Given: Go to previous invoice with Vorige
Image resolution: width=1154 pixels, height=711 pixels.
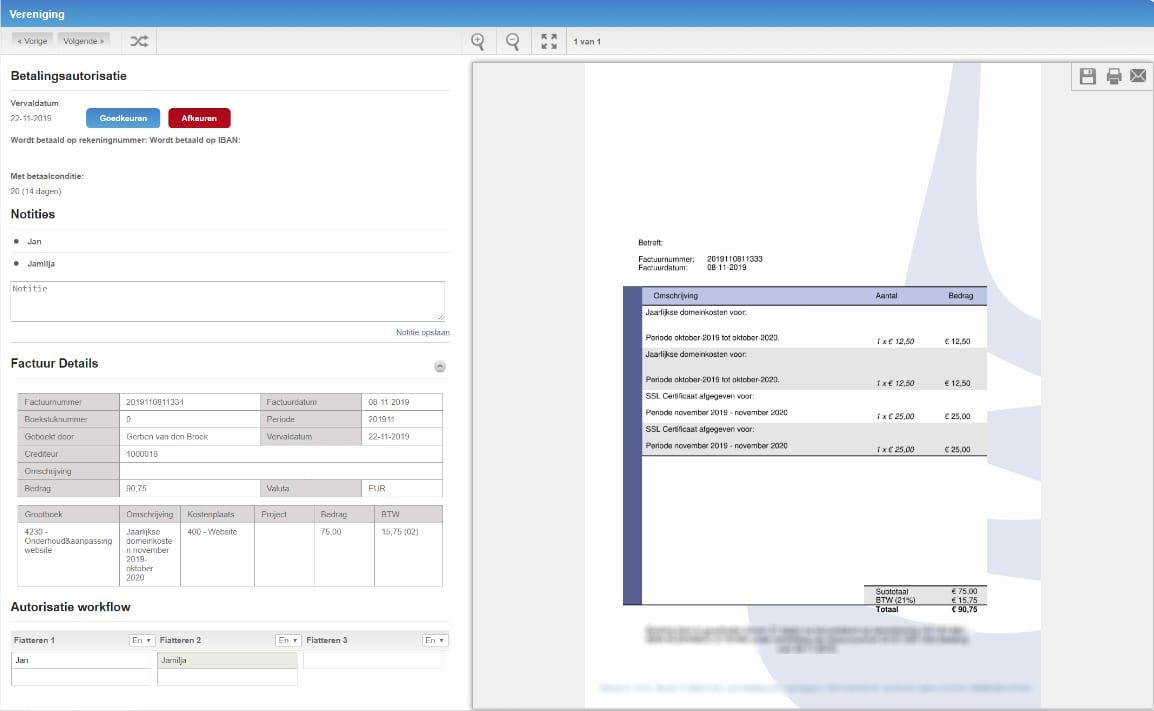Looking at the screenshot, I should (32, 41).
